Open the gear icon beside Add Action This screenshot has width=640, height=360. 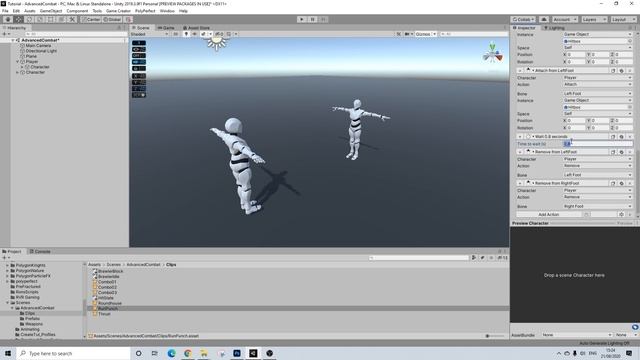click(x=622, y=214)
